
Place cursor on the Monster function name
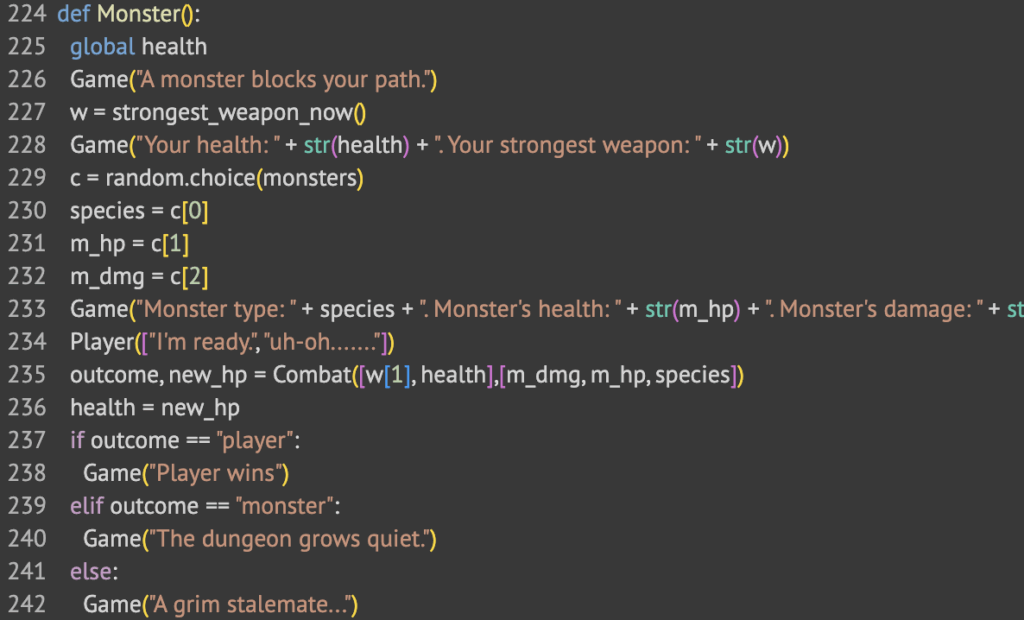click(x=134, y=15)
